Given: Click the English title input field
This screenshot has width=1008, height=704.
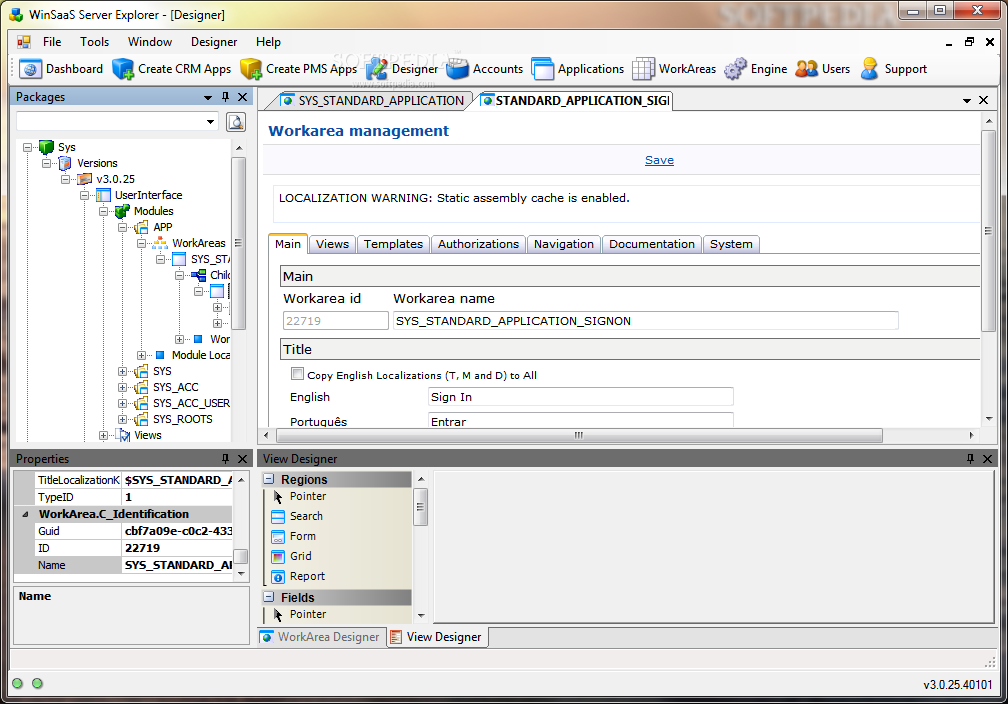Looking at the screenshot, I should [x=580, y=397].
